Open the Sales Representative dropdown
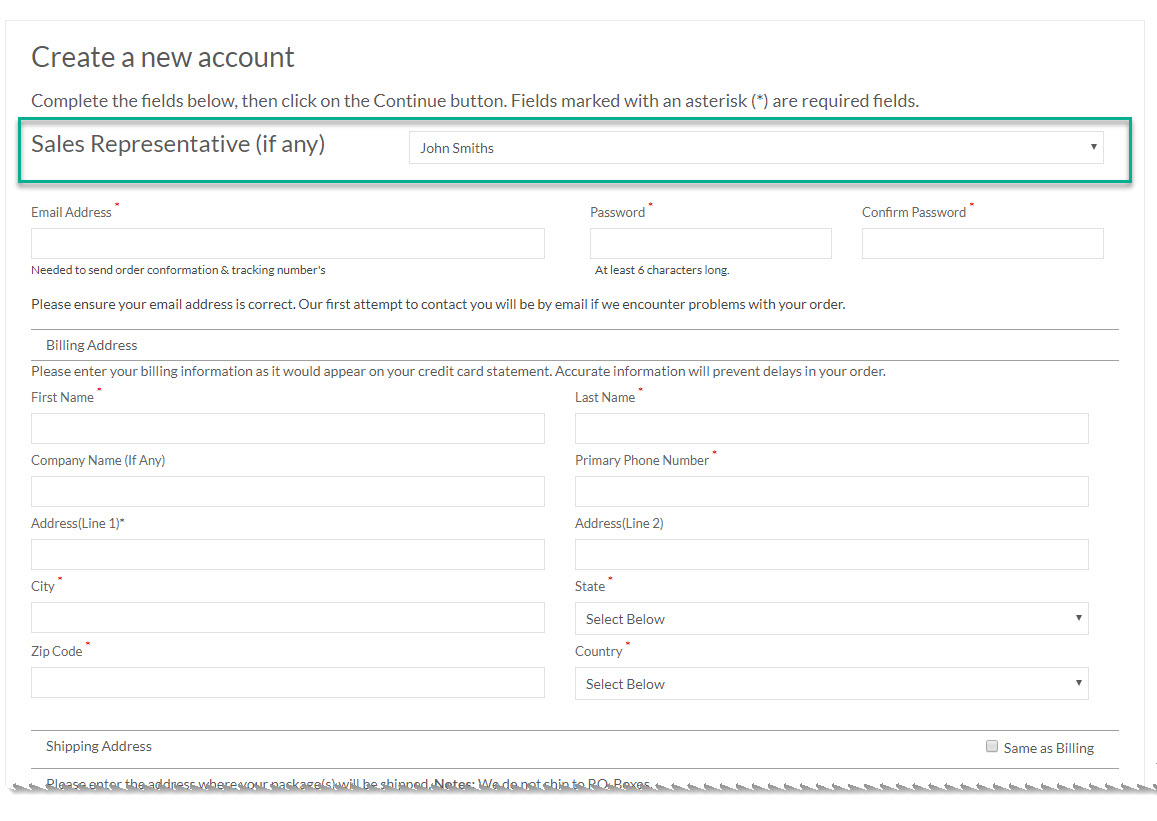Screen dimensions: 1157x821 (755, 148)
